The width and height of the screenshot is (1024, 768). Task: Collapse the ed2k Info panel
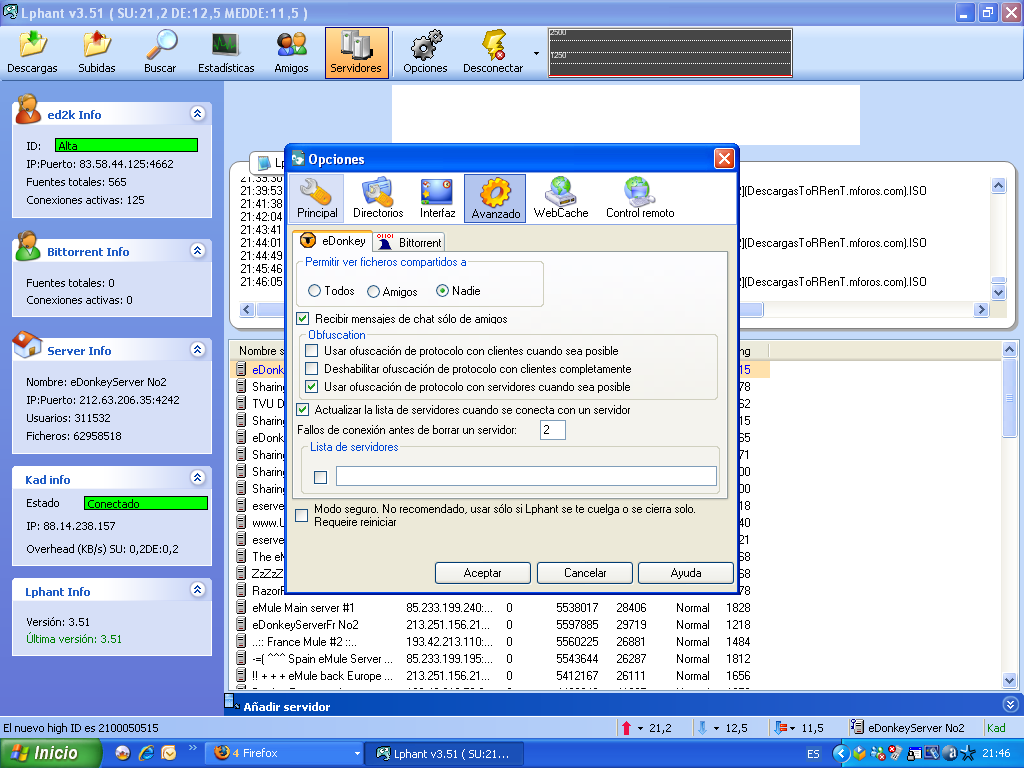click(198, 114)
